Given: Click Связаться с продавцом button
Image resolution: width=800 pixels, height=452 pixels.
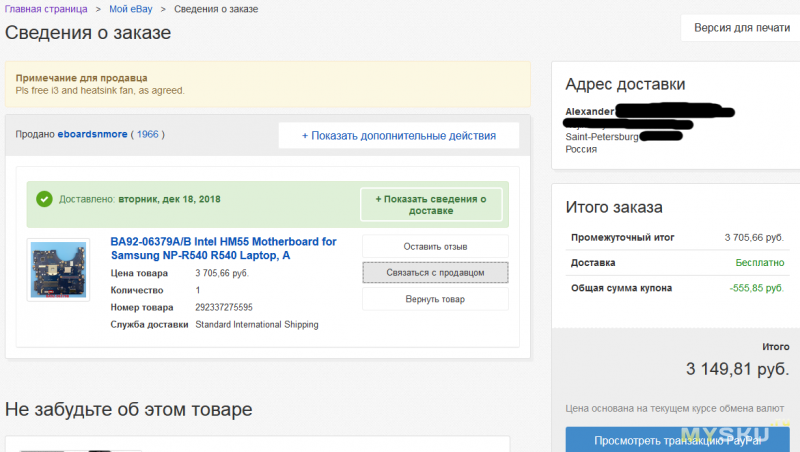Looking at the screenshot, I should [x=435, y=272].
